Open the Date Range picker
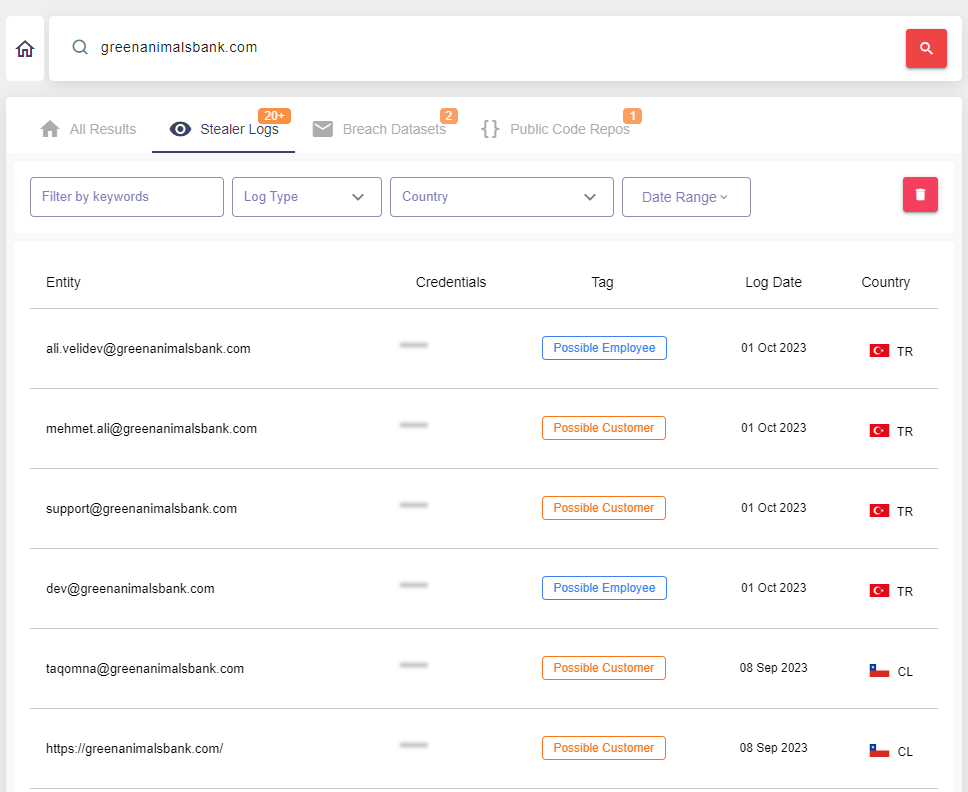 [x=686, y=197]
